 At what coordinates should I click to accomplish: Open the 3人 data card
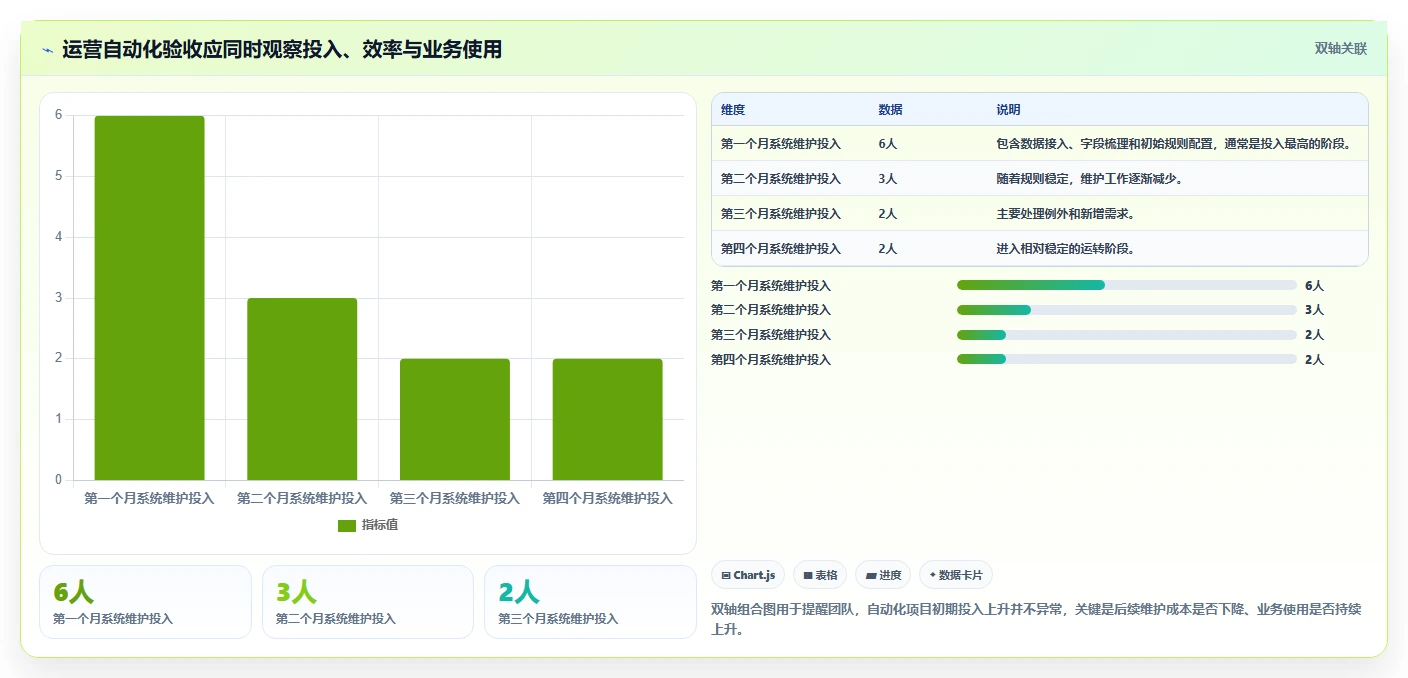(x=368, y=602)
